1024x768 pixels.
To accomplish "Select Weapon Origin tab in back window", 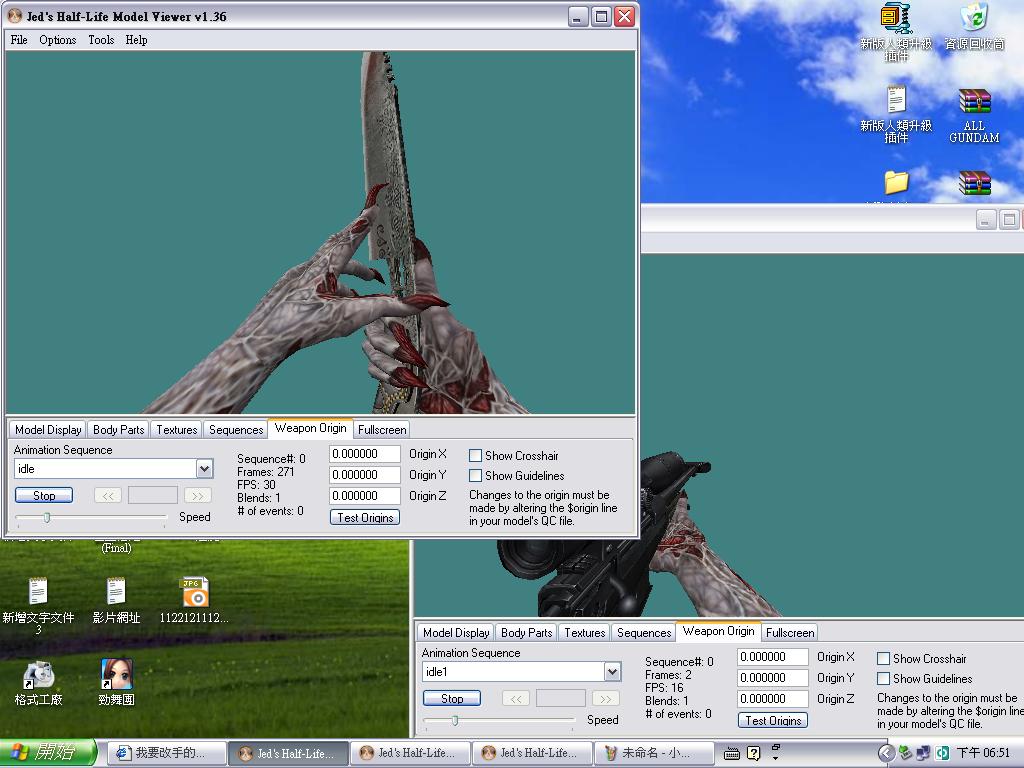I will point(718,632).
